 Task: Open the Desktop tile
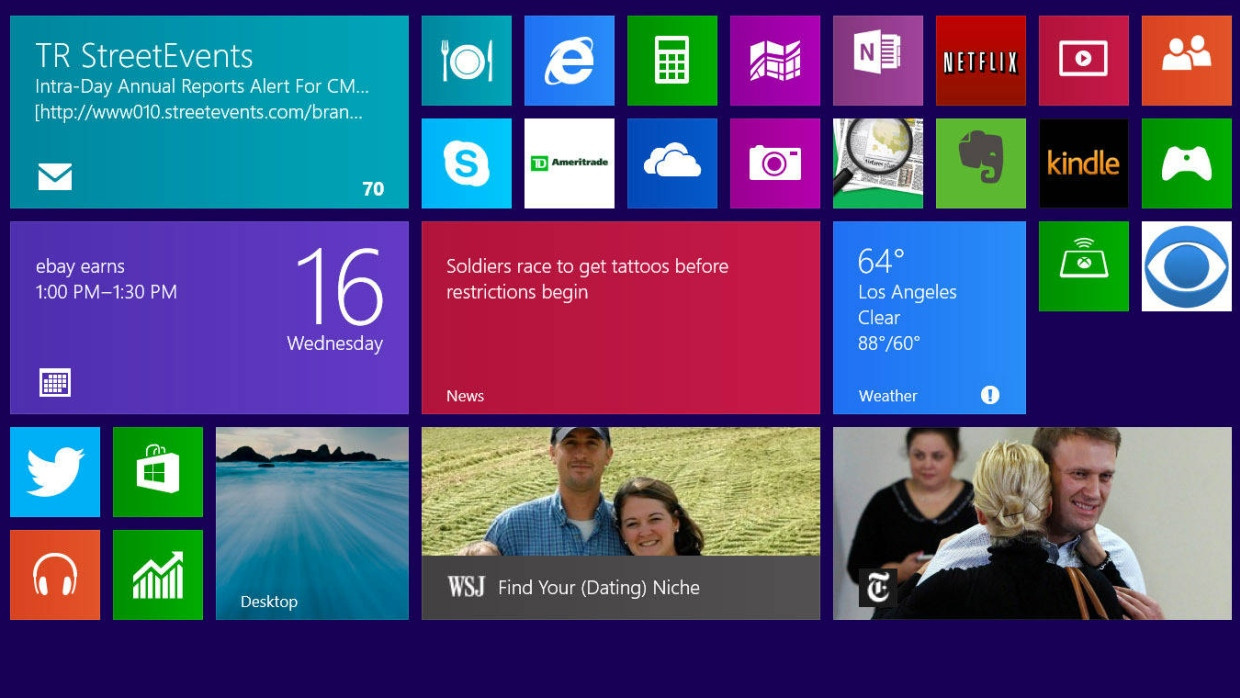point(312,523)
